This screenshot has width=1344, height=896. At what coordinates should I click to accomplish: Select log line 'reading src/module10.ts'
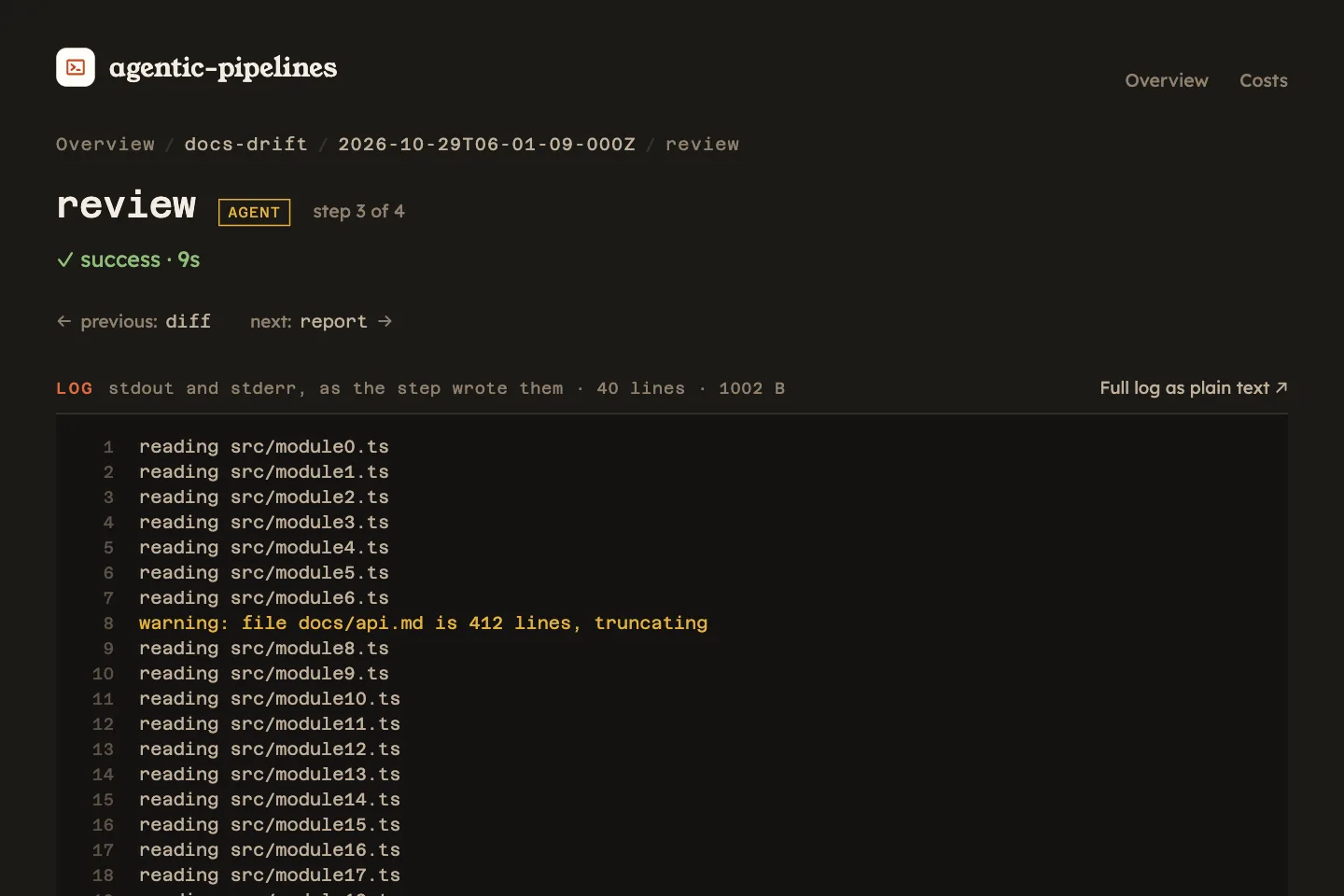(270, 699)
